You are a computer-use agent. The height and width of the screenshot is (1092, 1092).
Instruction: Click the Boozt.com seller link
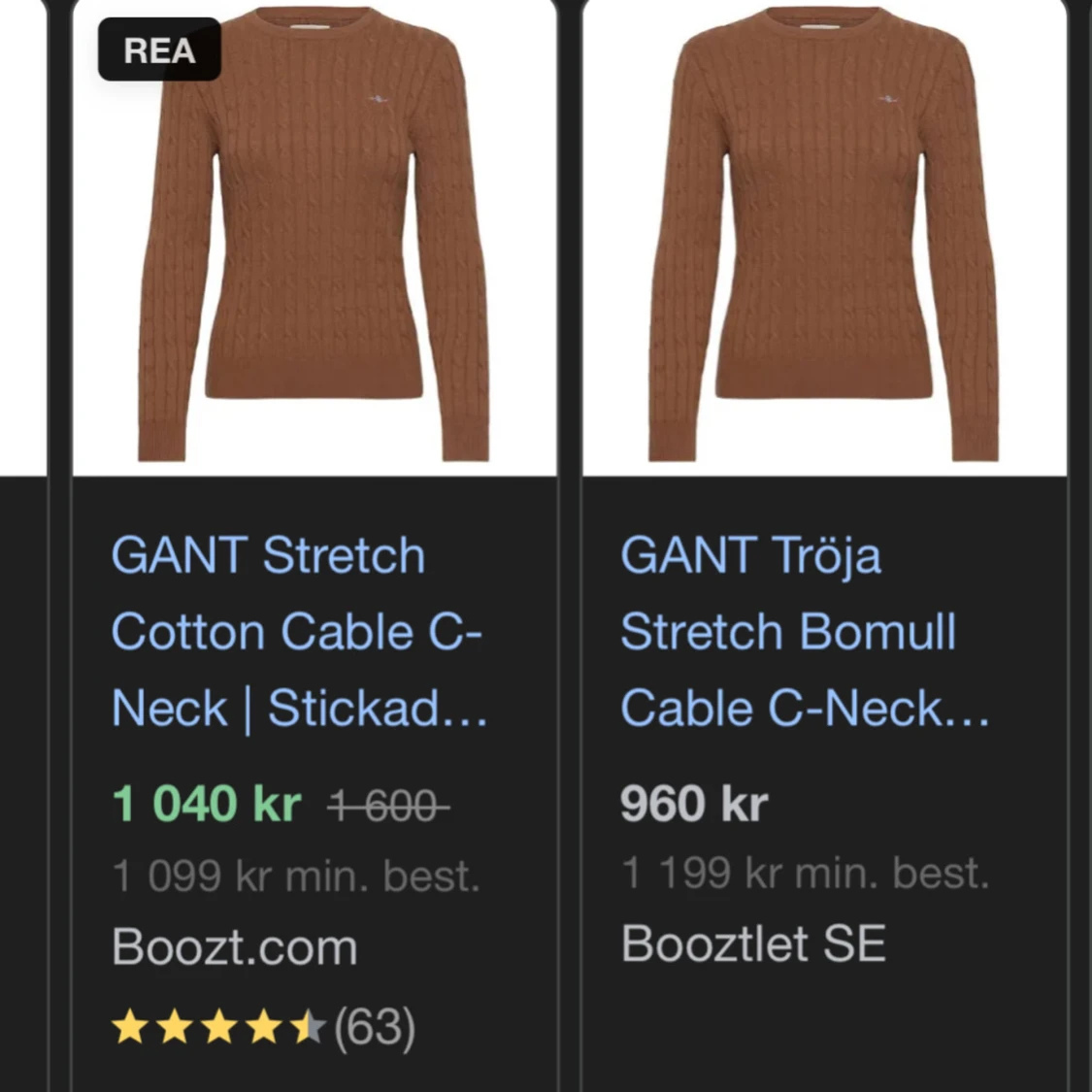pos(234,946)
